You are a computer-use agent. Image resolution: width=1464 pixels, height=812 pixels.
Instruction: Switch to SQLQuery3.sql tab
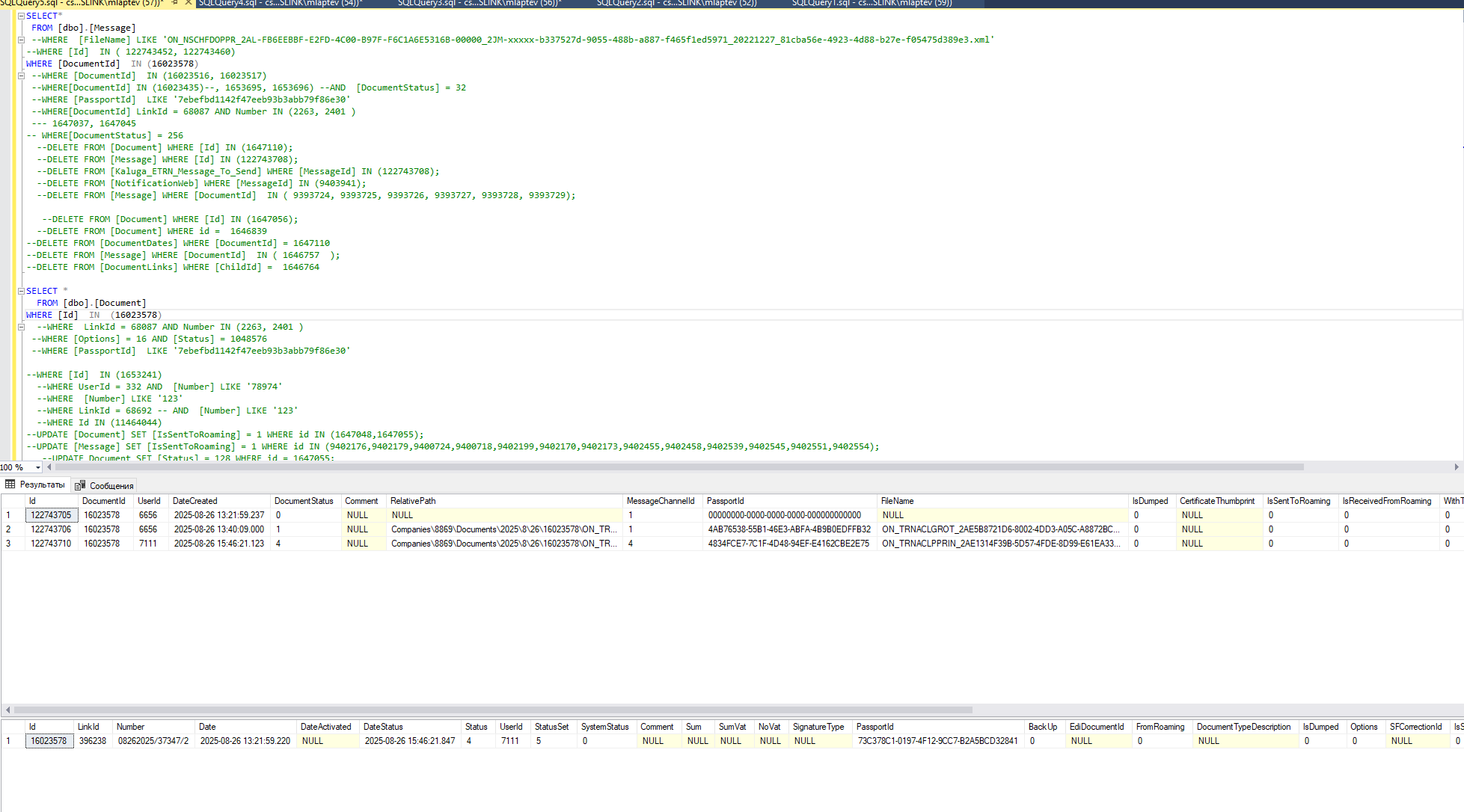click(x=479, y=3)
